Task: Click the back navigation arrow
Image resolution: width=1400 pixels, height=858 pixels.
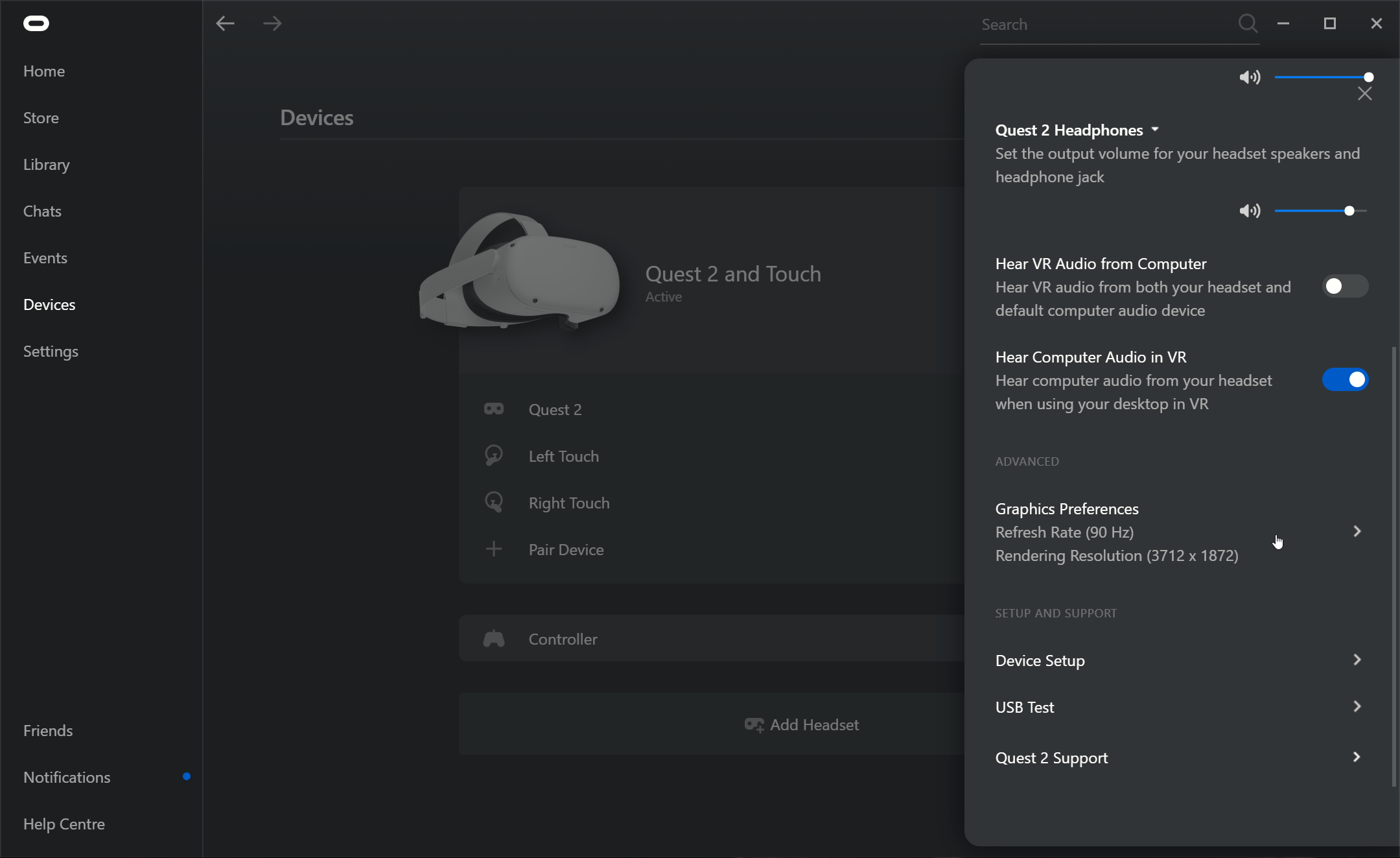Action: coord(225,23)
